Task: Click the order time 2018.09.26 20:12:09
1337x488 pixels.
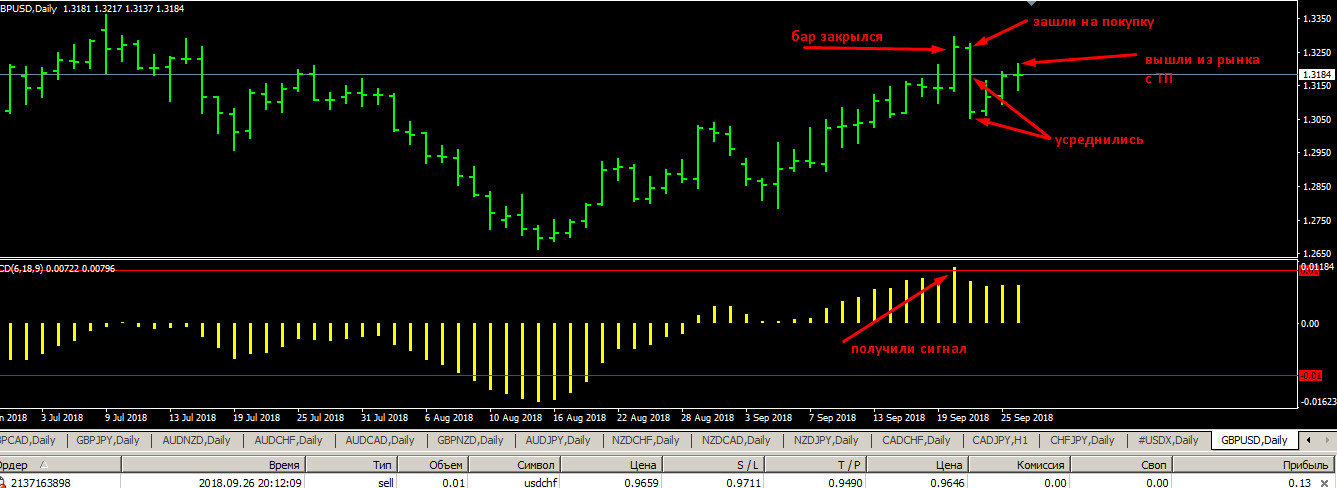Action: pos(249,482)
